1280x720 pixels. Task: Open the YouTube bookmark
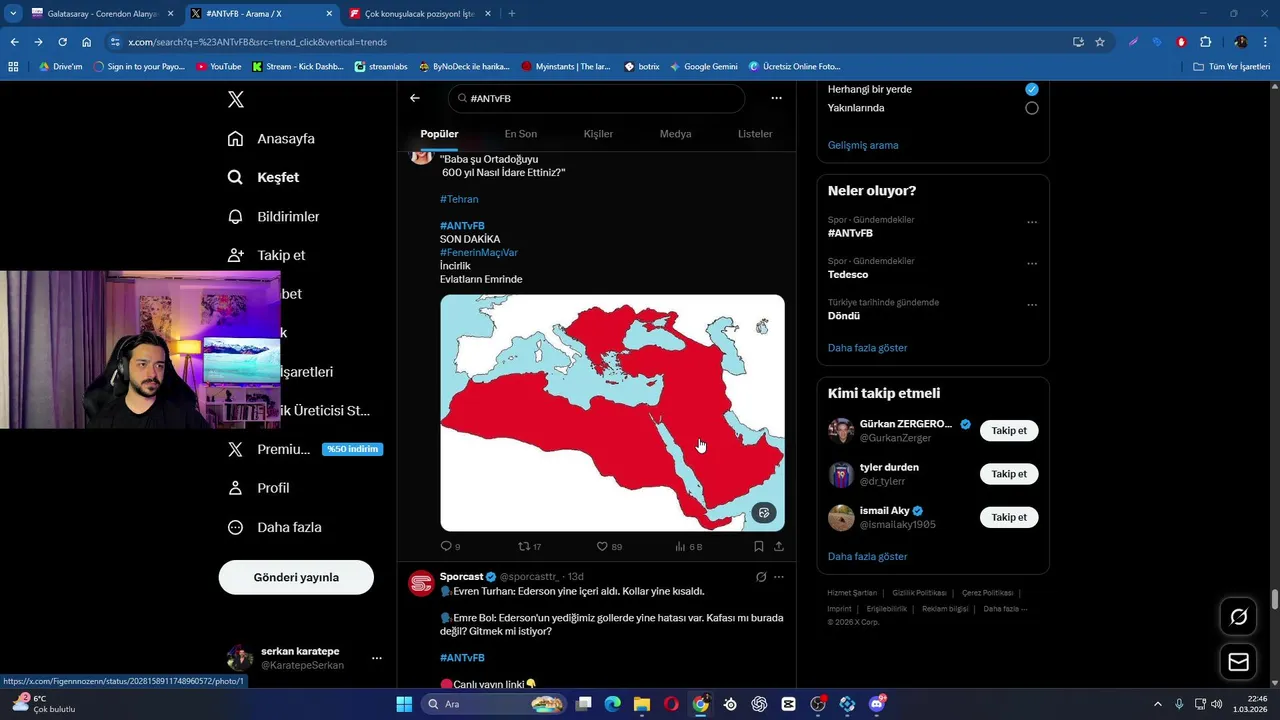pos(219,66)
